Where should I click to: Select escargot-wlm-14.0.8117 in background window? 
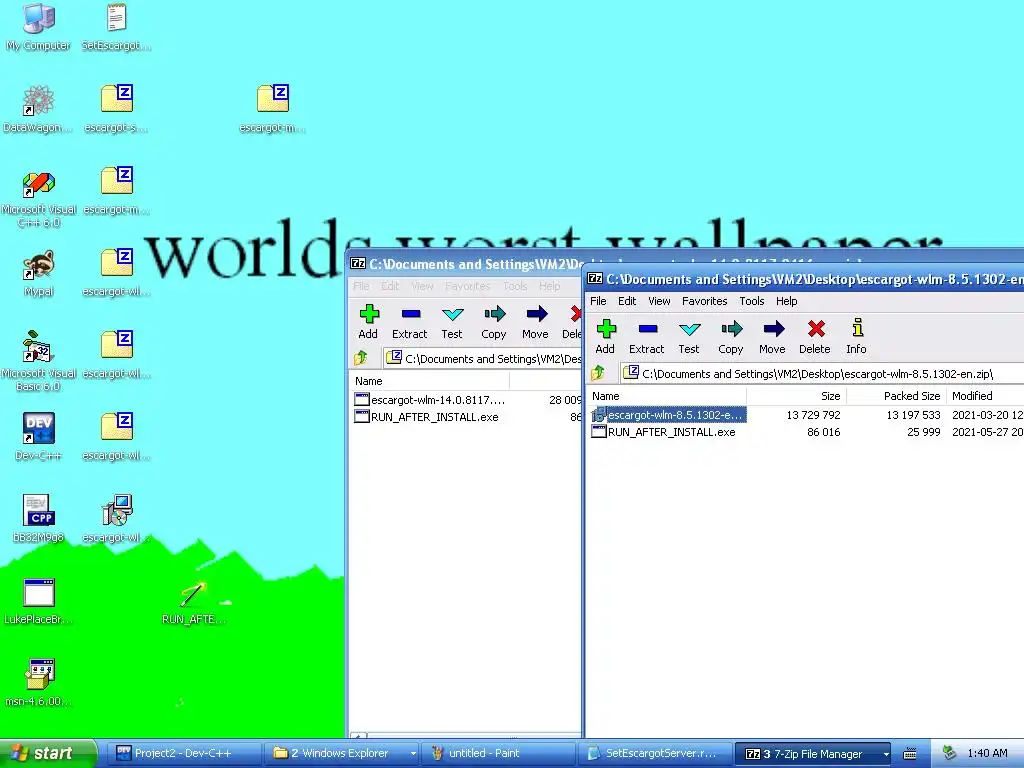(x=430, y=400)
